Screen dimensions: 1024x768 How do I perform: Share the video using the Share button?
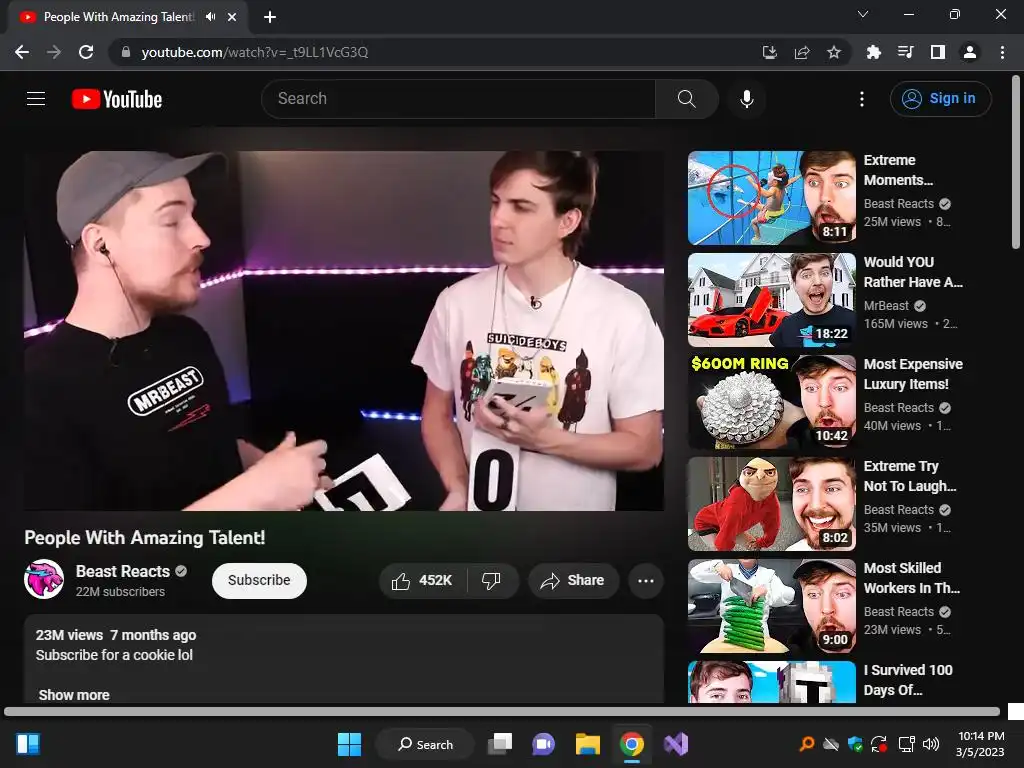(573, 581)
